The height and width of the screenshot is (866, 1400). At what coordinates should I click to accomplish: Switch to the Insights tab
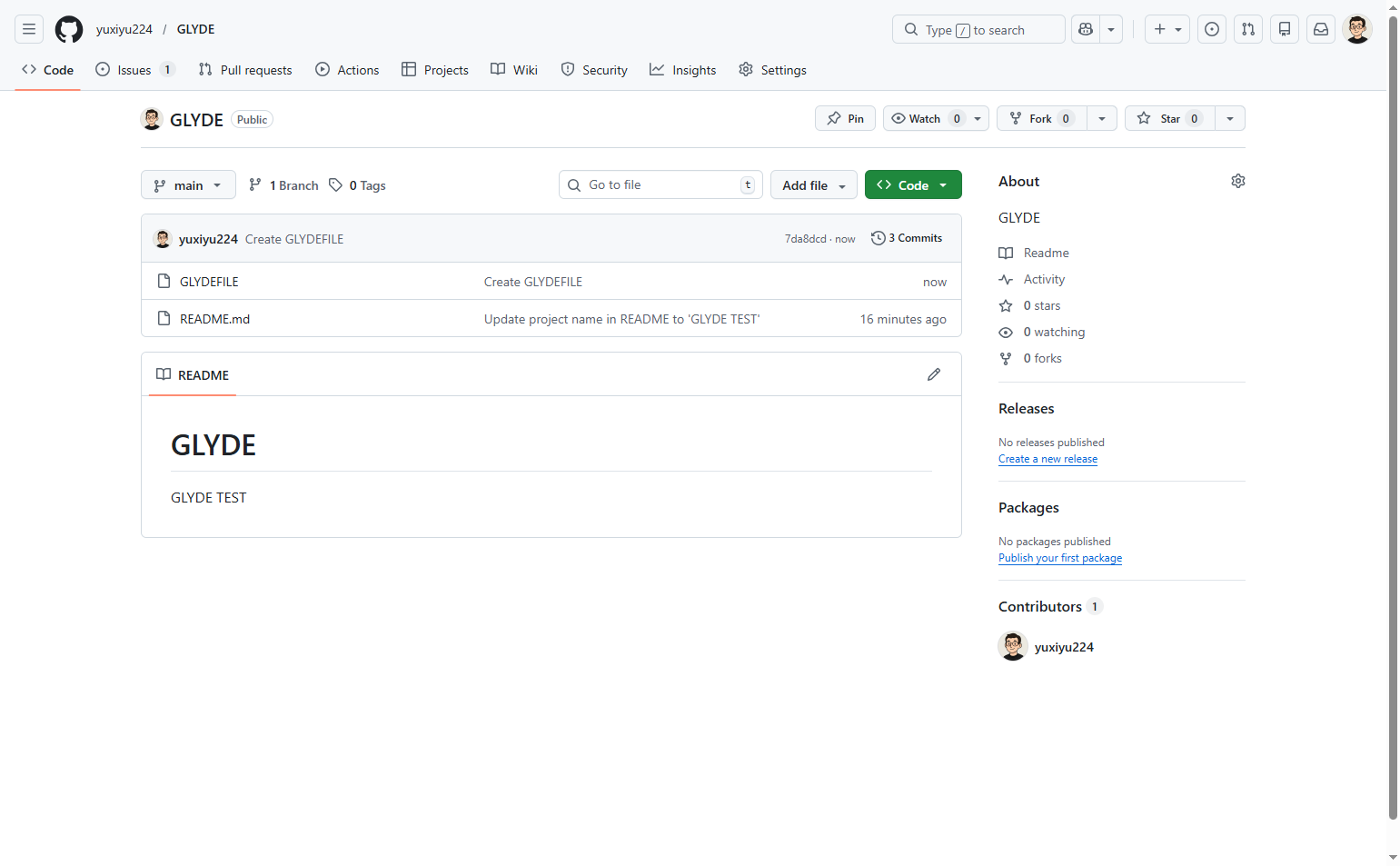(683, 70)
